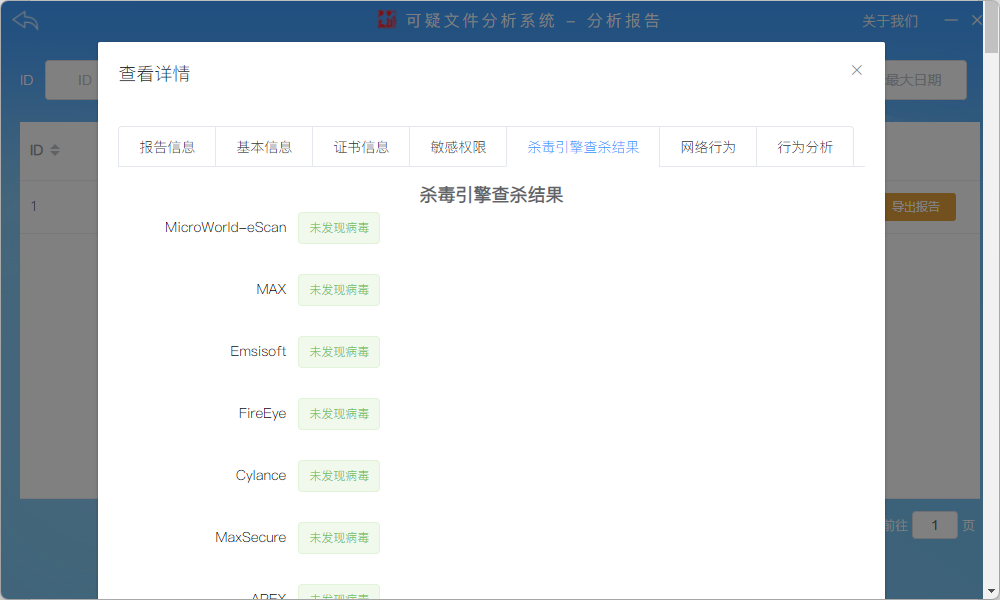Switch to the 基本信息 tab
1000x600 pixels.
point(264,147)
